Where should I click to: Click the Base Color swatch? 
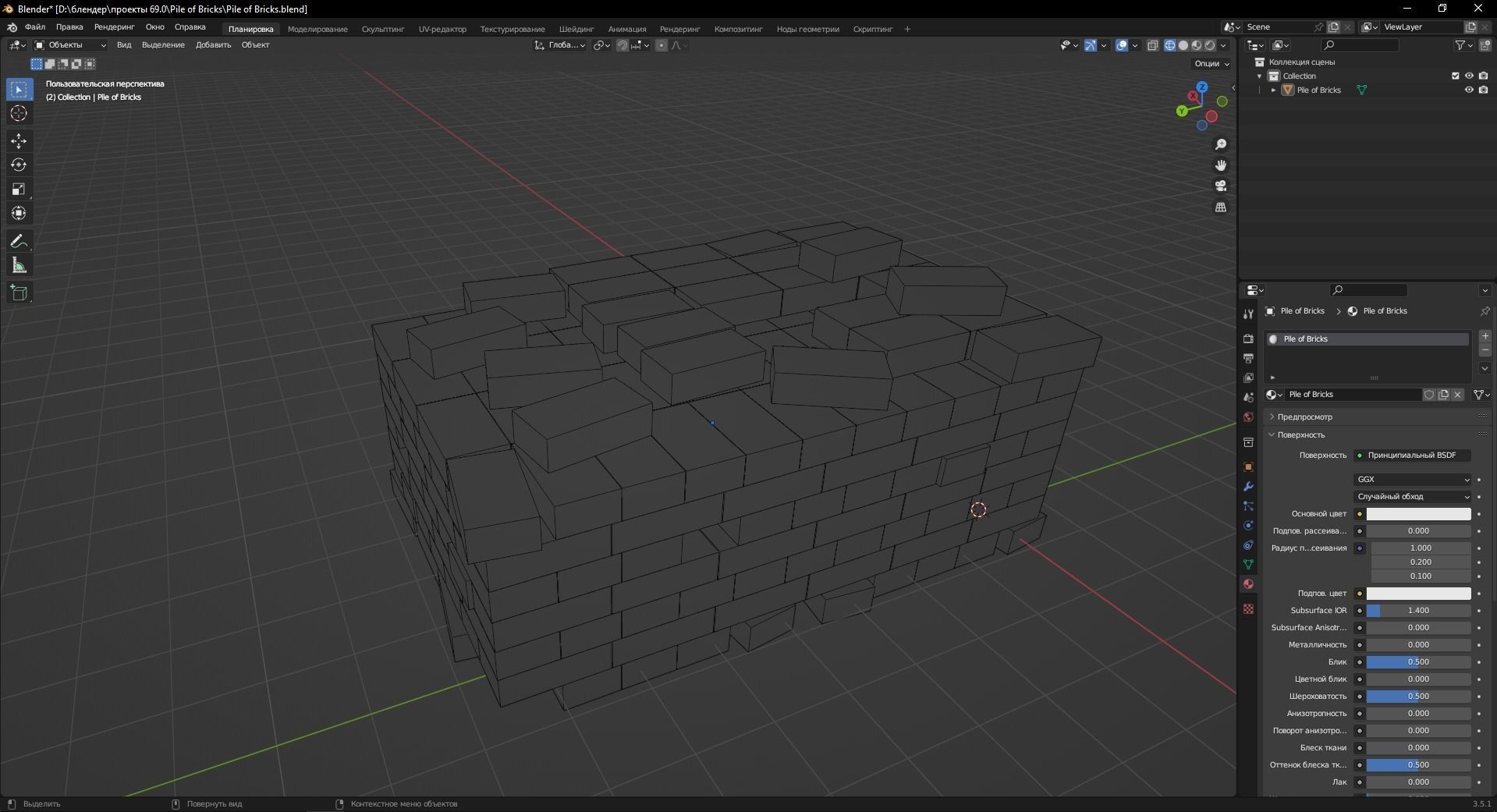pos(1419,514)
